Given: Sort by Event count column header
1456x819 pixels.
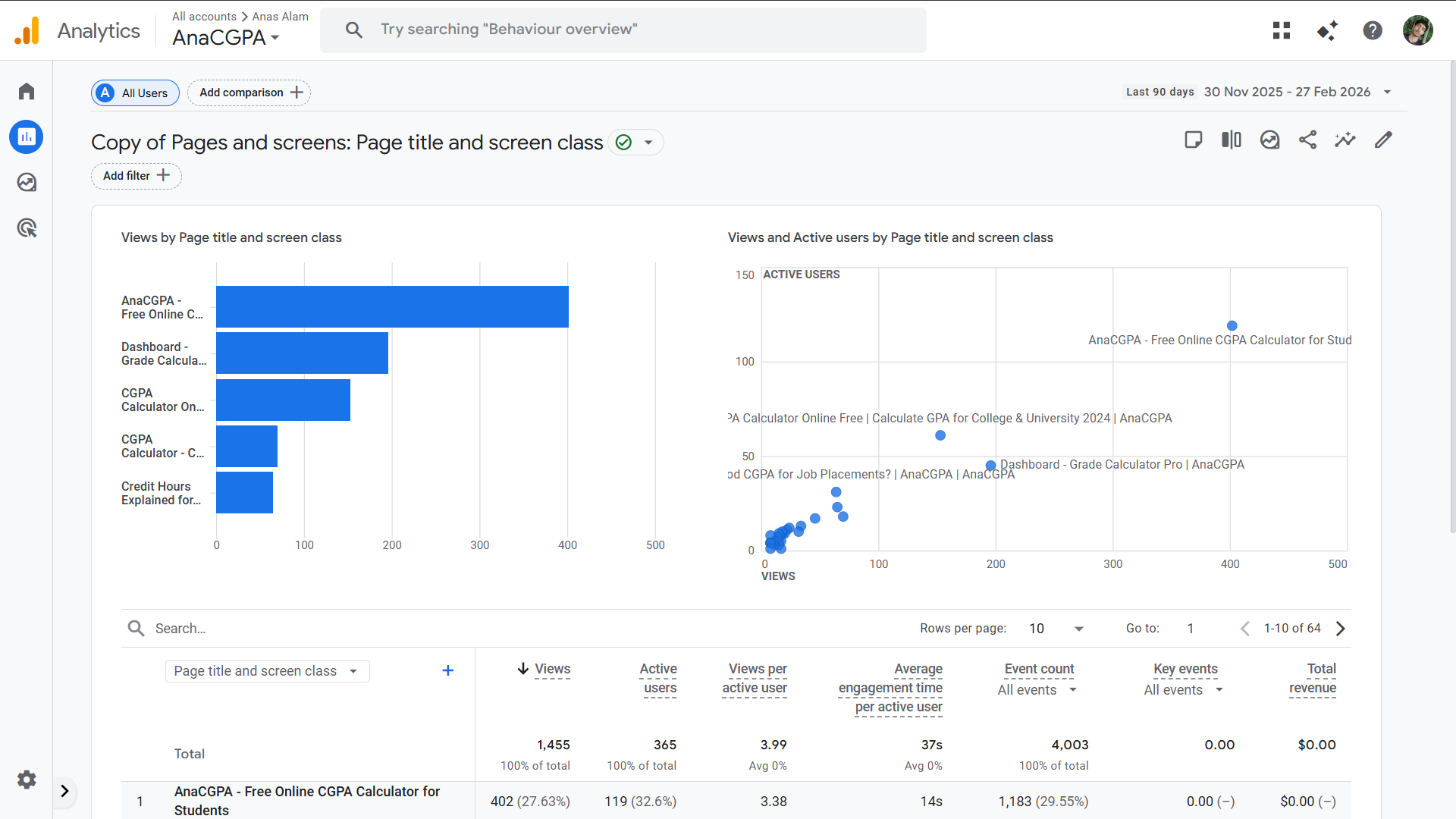Looking at the screenshot, I should click(x=1039, y=669).
